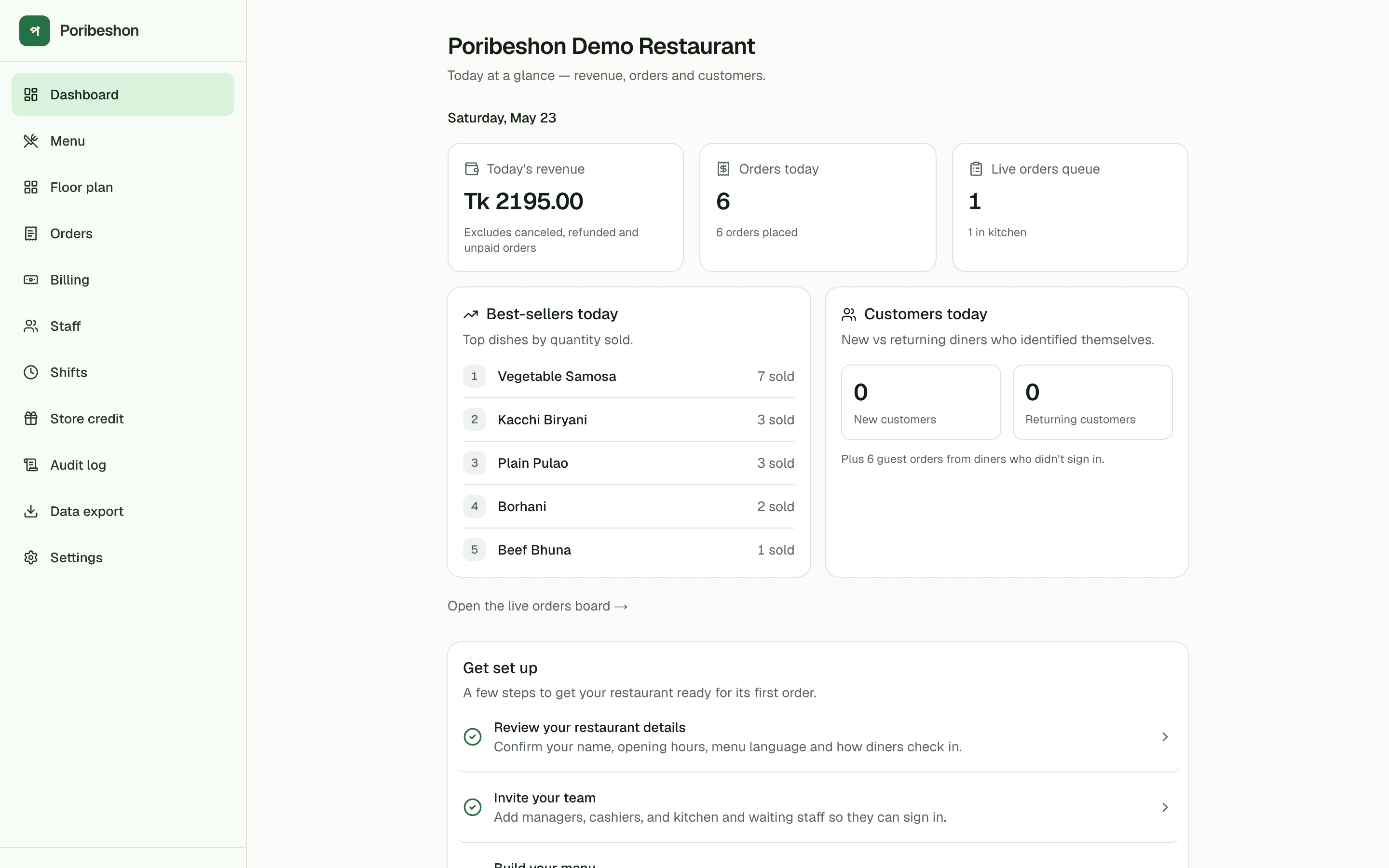1389x868 pixels.
Task: Click 'Top dishes by quantity sold.' subtitle
Action: pyautogui.click(x=547, y=340)
